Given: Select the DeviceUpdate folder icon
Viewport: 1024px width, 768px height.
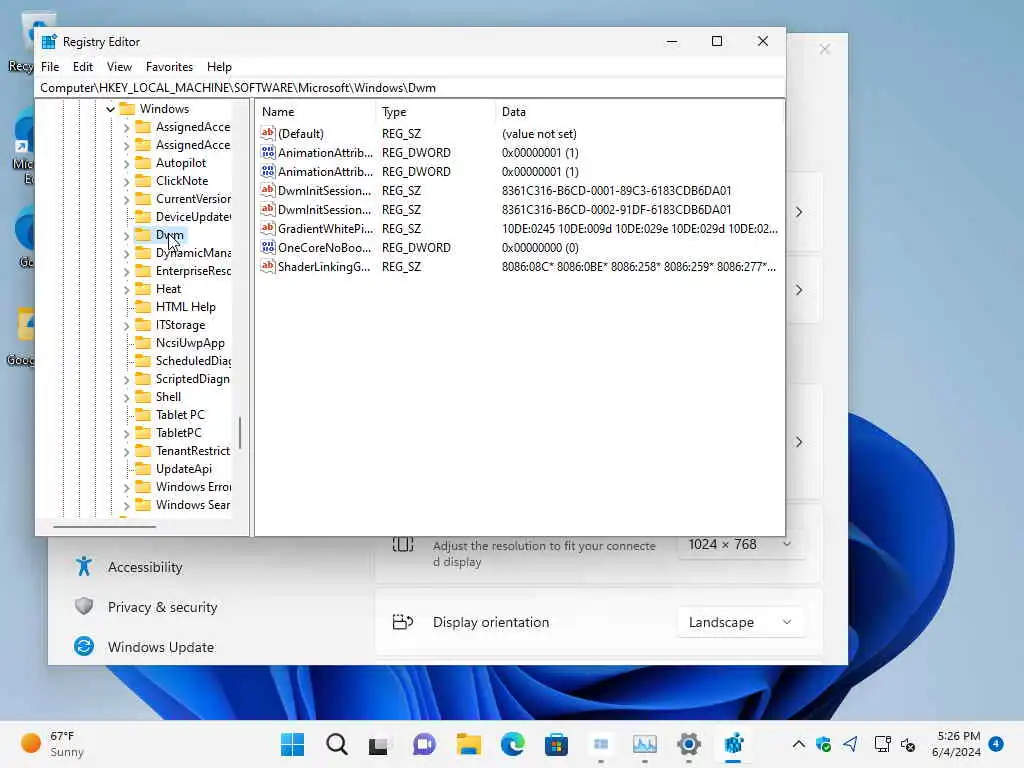Looking at the screenshot, I should (143, 216).
